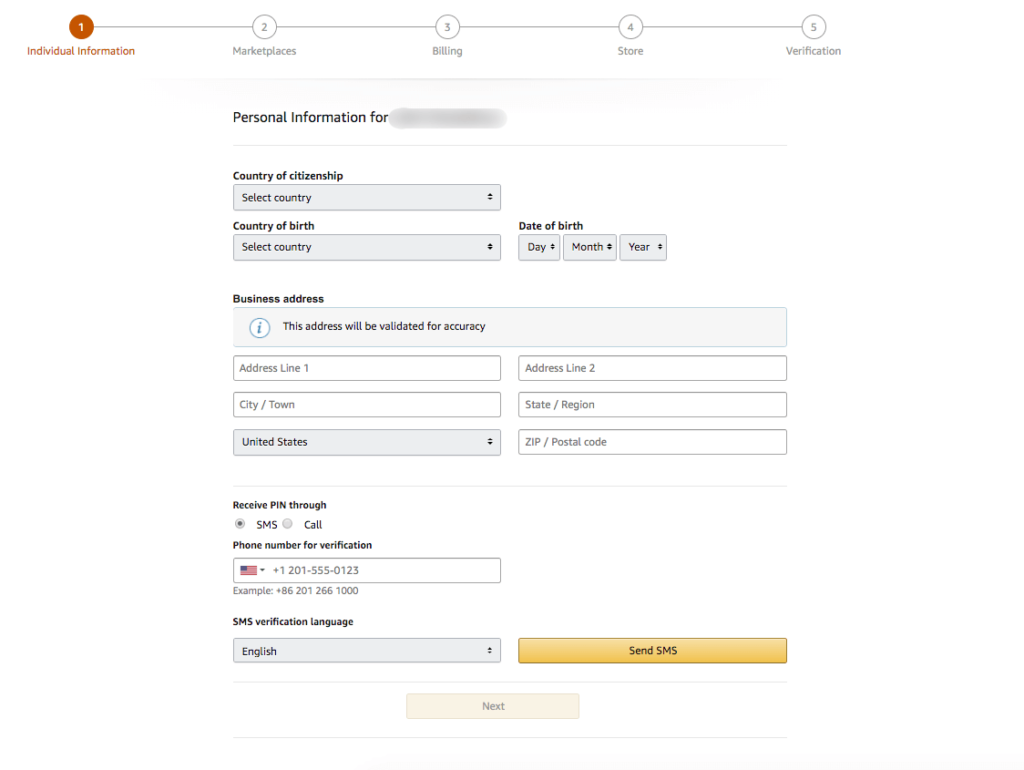This screenshot has width=1024, height=770.
Task: Open Country of citizenship dropdown
Action: (x=366, y=198)
